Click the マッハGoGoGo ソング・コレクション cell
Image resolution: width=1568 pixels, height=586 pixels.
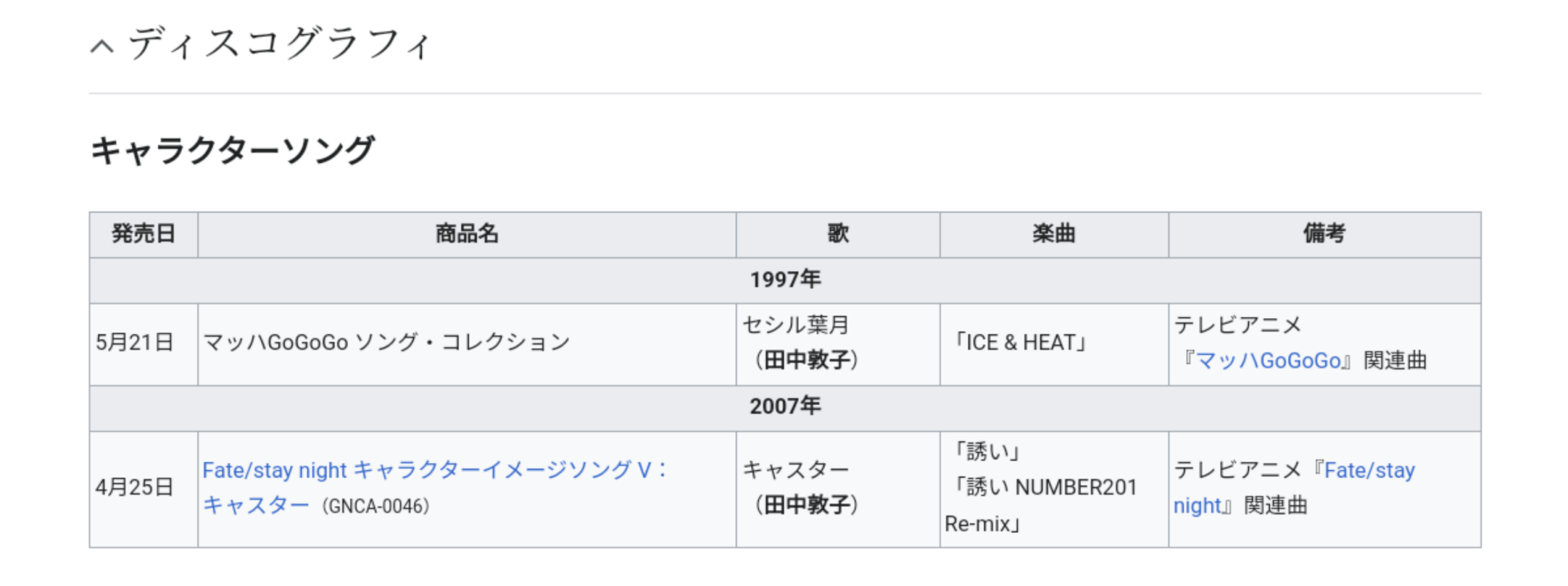(x=466, y=344)
